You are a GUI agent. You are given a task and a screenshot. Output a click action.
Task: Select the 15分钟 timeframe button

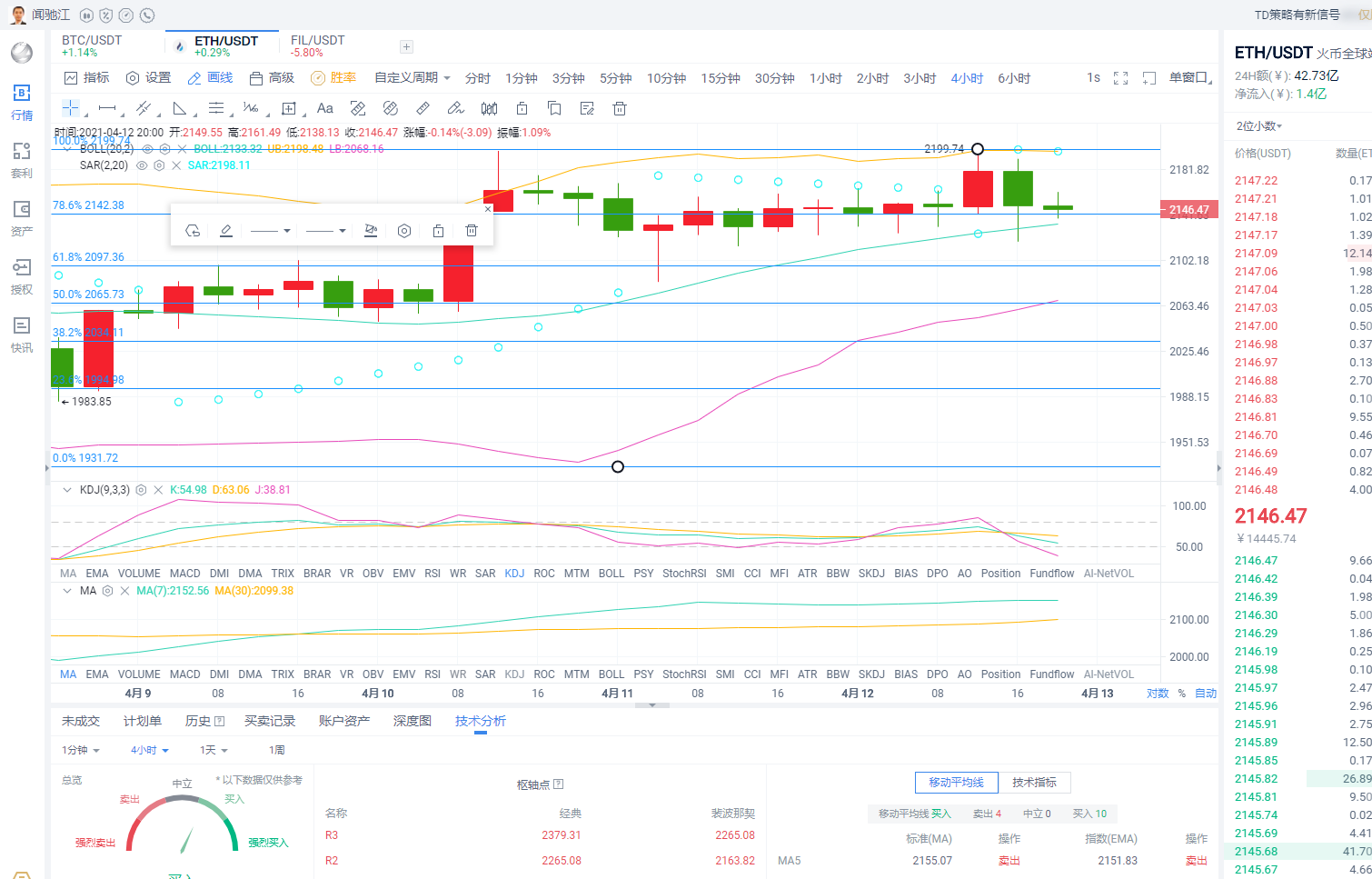pos(720,78)
